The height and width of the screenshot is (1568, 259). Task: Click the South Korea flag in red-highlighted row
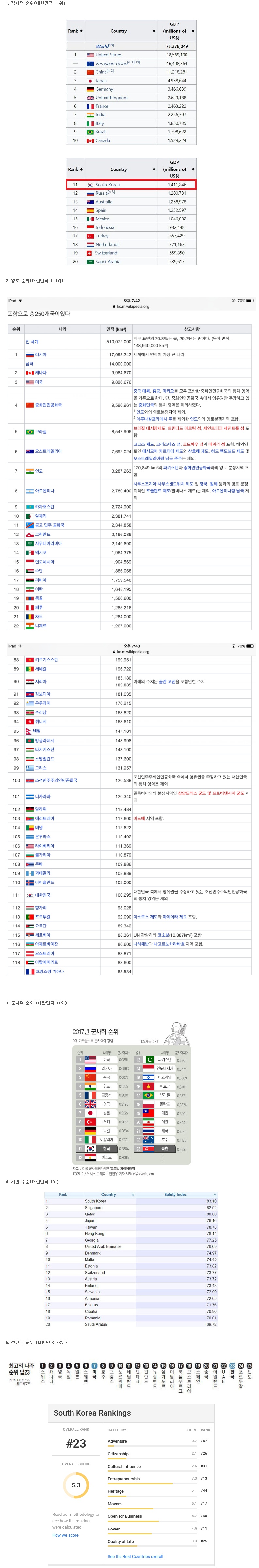click(x=90, y=185)
